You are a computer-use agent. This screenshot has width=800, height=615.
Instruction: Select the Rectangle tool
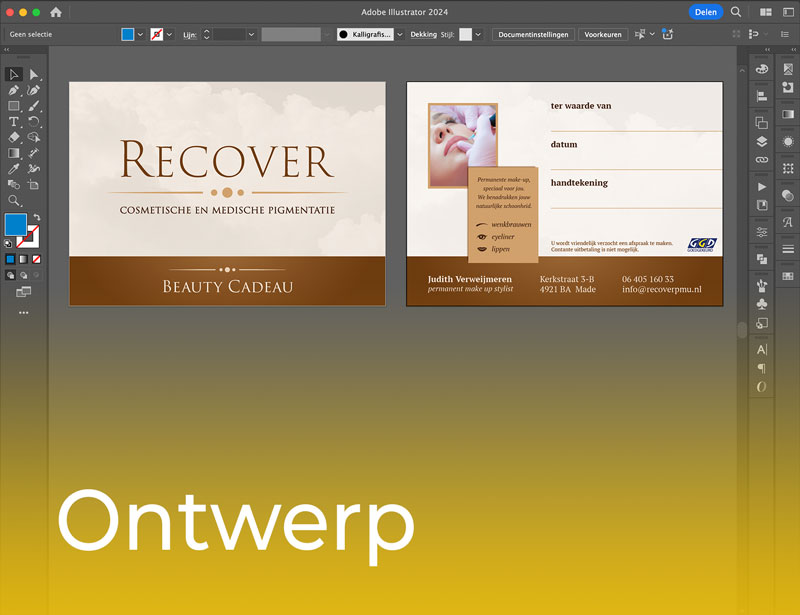14,106
